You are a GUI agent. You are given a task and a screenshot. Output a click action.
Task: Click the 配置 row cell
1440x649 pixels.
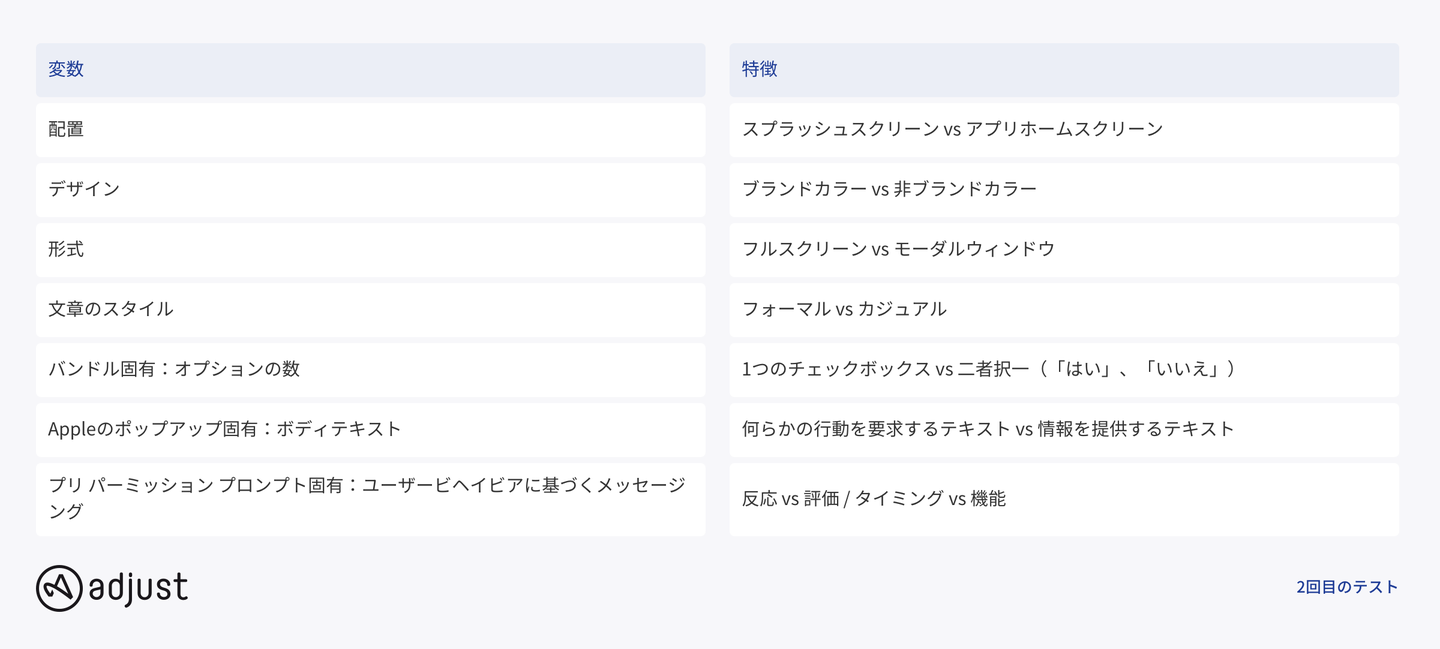tap(370, 129)
